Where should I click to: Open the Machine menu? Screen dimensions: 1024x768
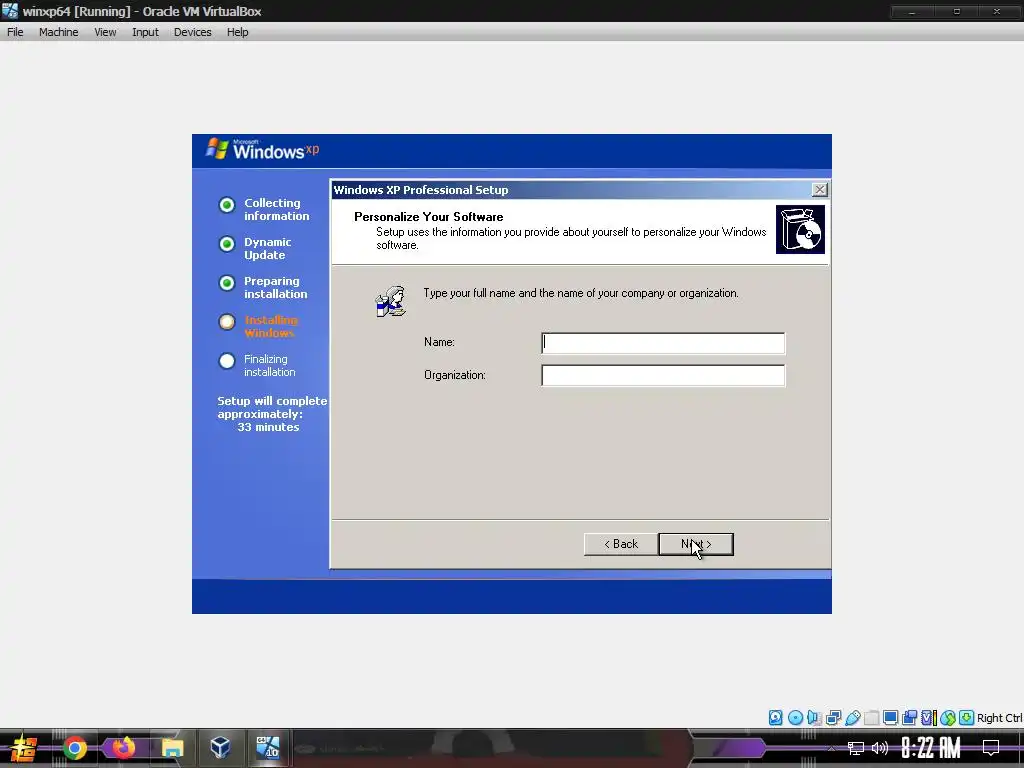[59, 32]
